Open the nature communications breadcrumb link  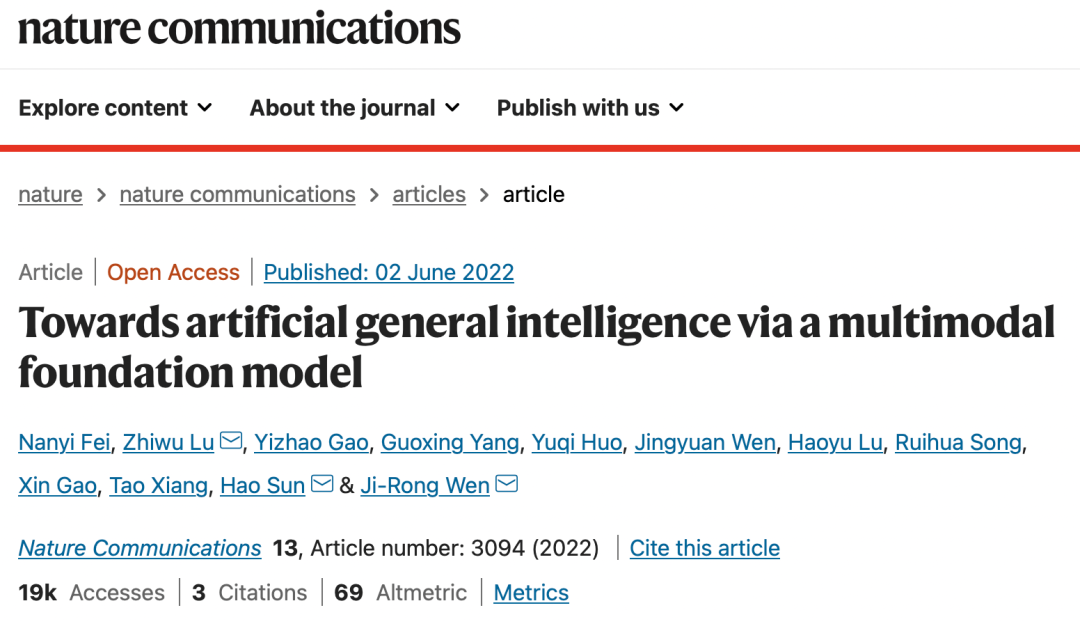[237, 194]
